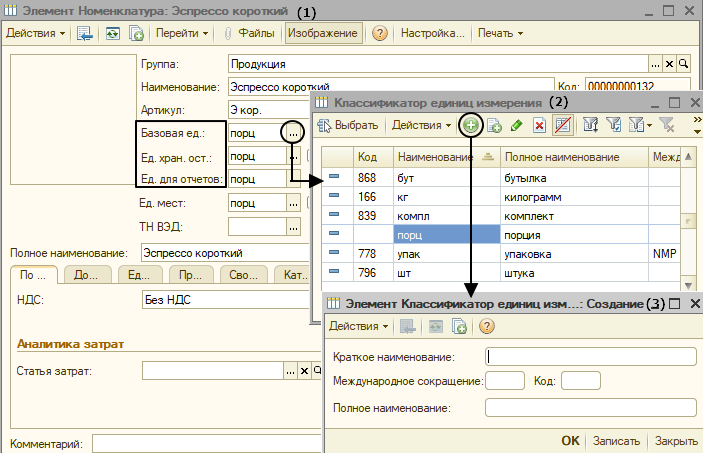Screen dimensions: 703x453
Task: Click the first funnel filter icon
Action: point(590,125)
